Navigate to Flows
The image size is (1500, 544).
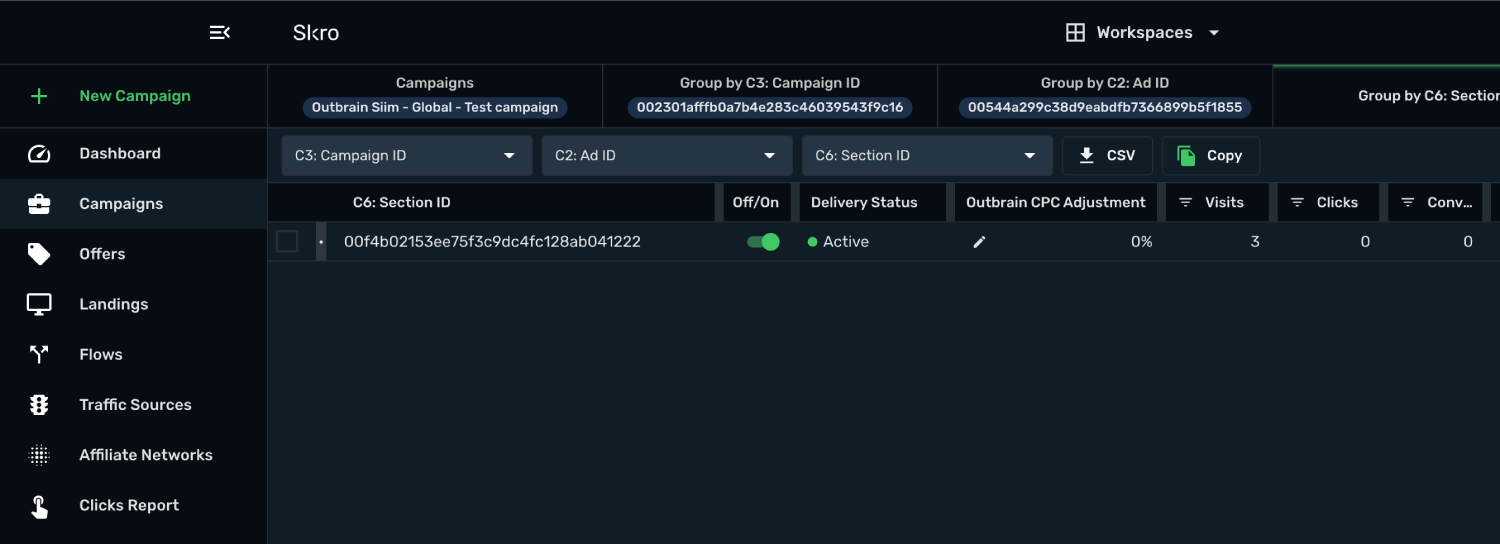tap(101, 354)
